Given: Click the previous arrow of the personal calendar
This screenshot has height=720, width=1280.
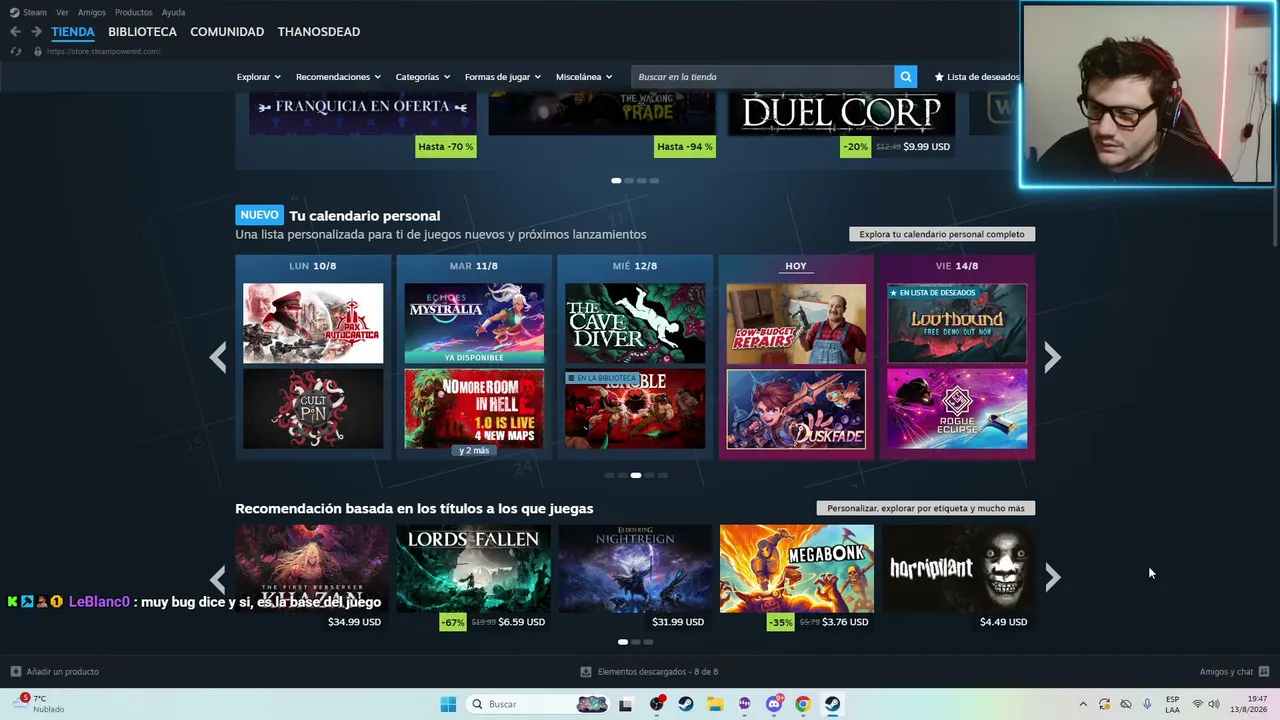Looking at the screenshot, I should click(x=218, y=357).
